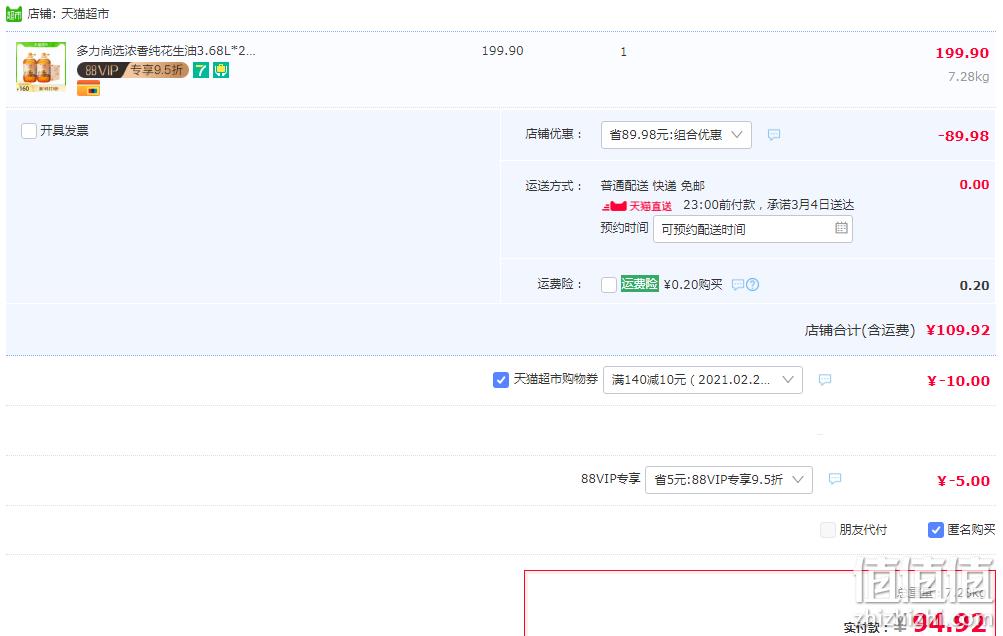Click the green shield guarantee icon

[221, 70]
